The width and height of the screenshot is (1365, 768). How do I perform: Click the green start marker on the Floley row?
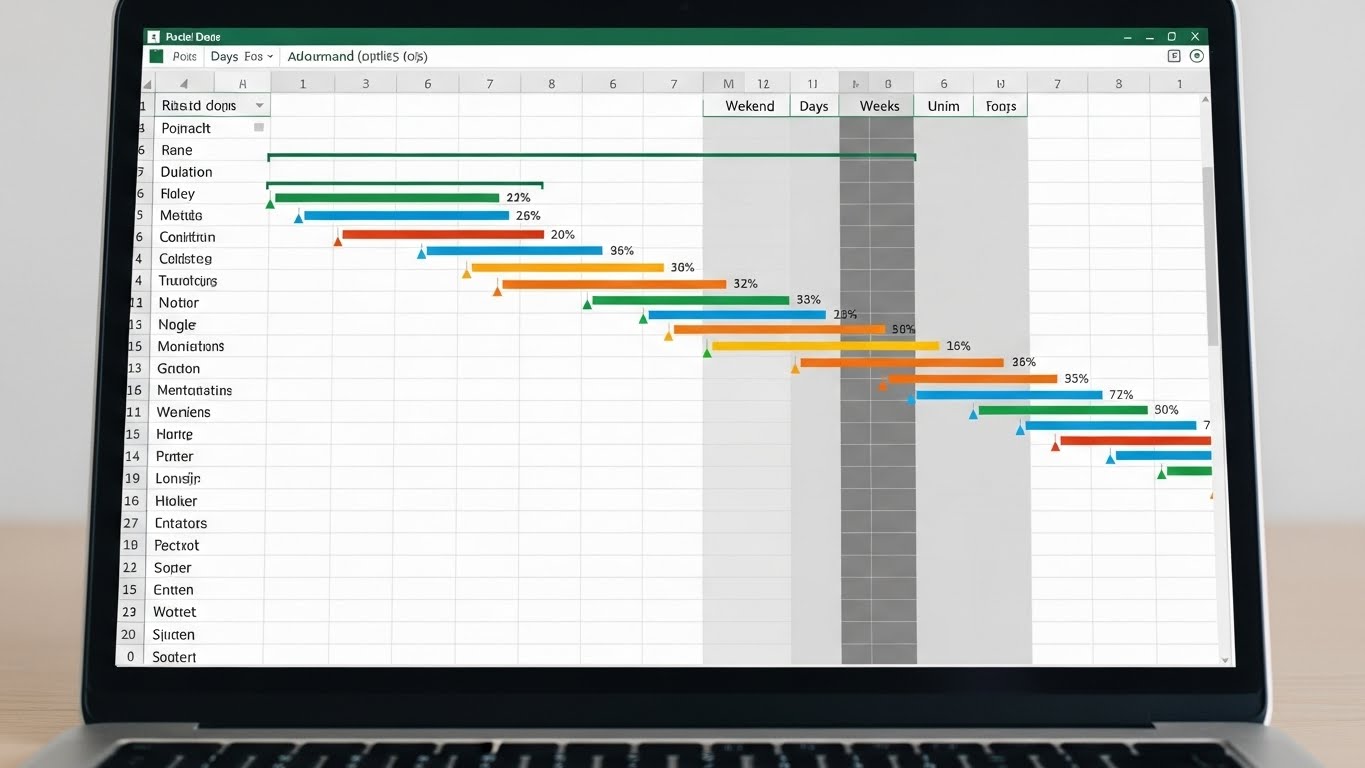click(270, 203)
